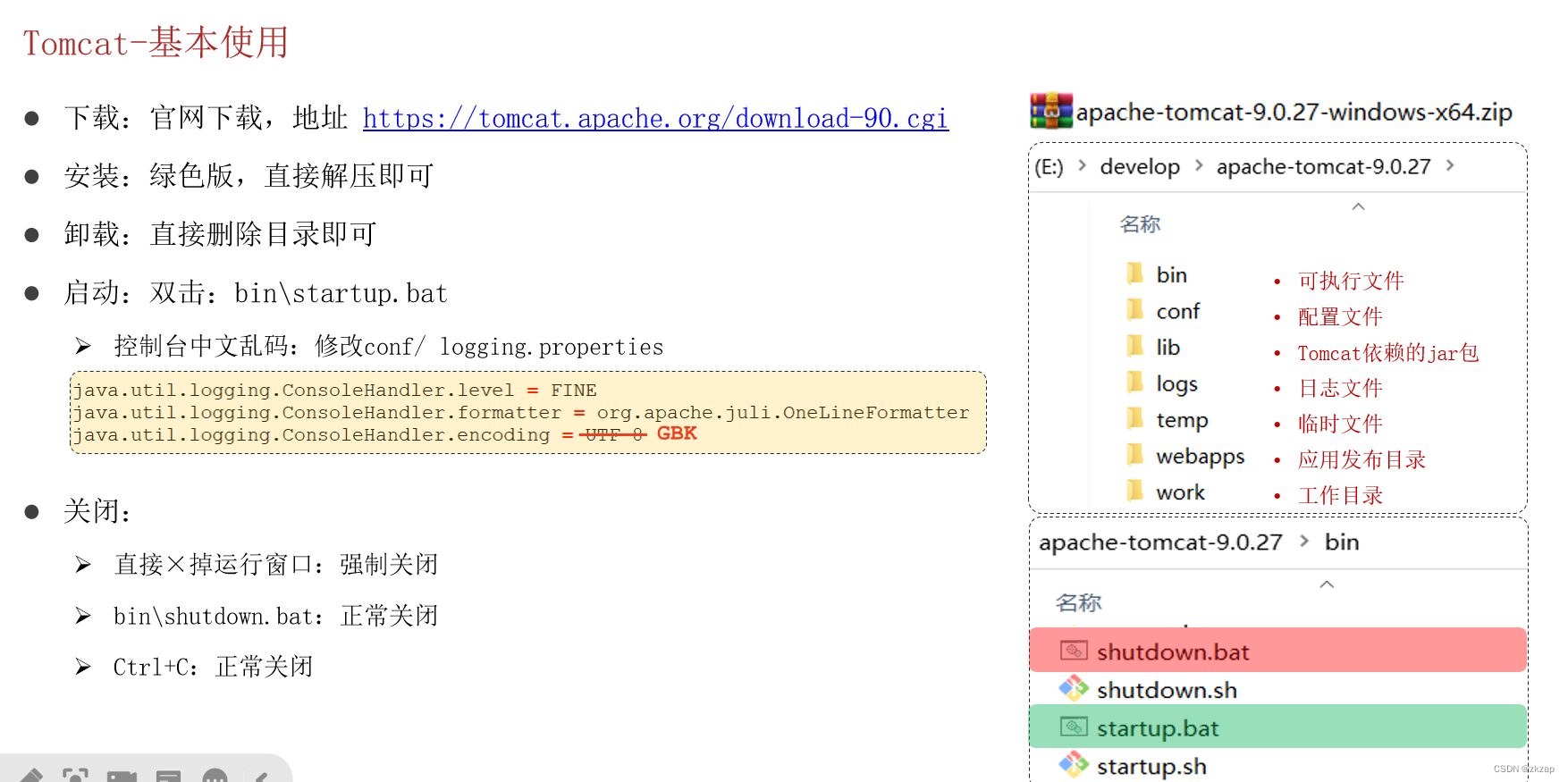This screenshot has height=782, width=1568.
Task: Click the conf folder icon
Action: click(x=1134, y=309)
